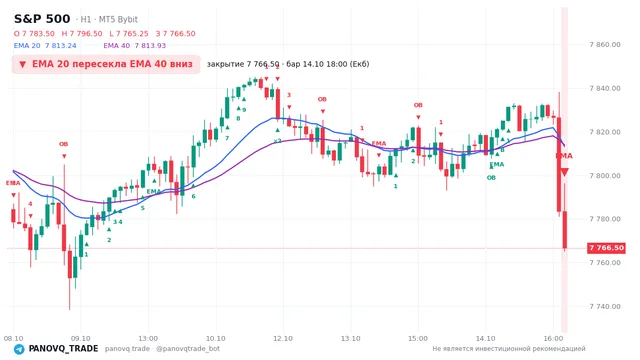
Task: Click the close value З 7 766.50
Action: (x=176, y=33)
